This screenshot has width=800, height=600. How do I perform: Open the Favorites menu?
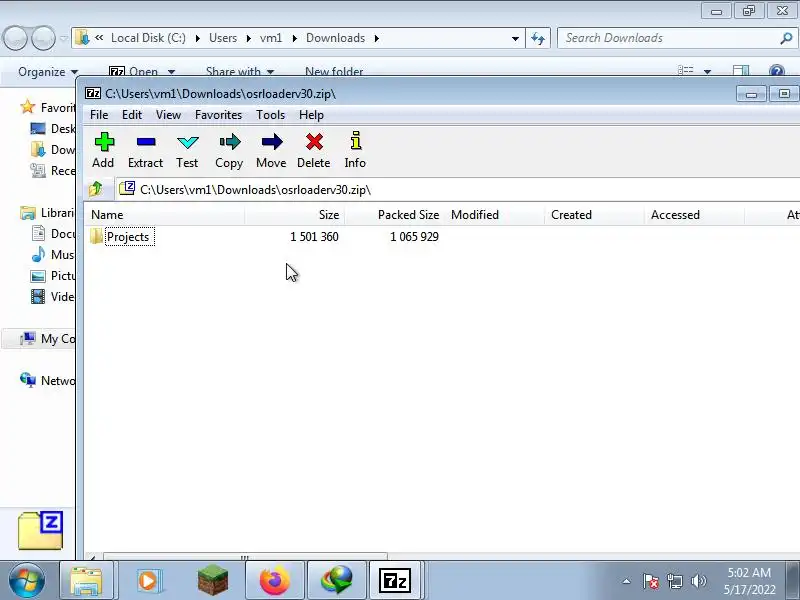pyautogui.click(x=218, y=115)
